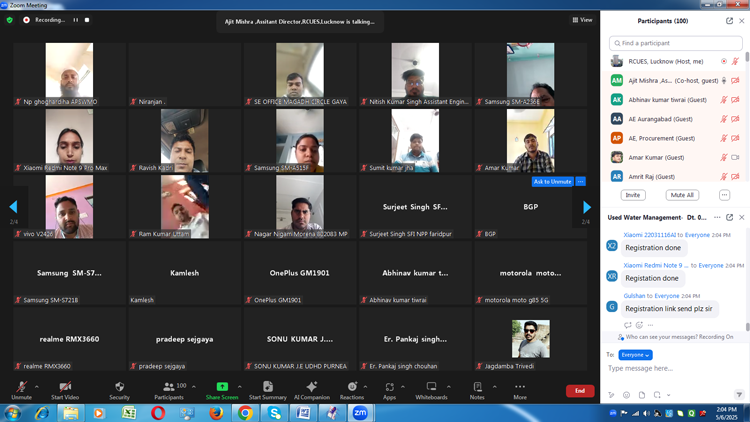Toggle mute for Abhinav kumar tiwrai in list
750x422 pixels.
pyautogui.click(x=724, y=100)
